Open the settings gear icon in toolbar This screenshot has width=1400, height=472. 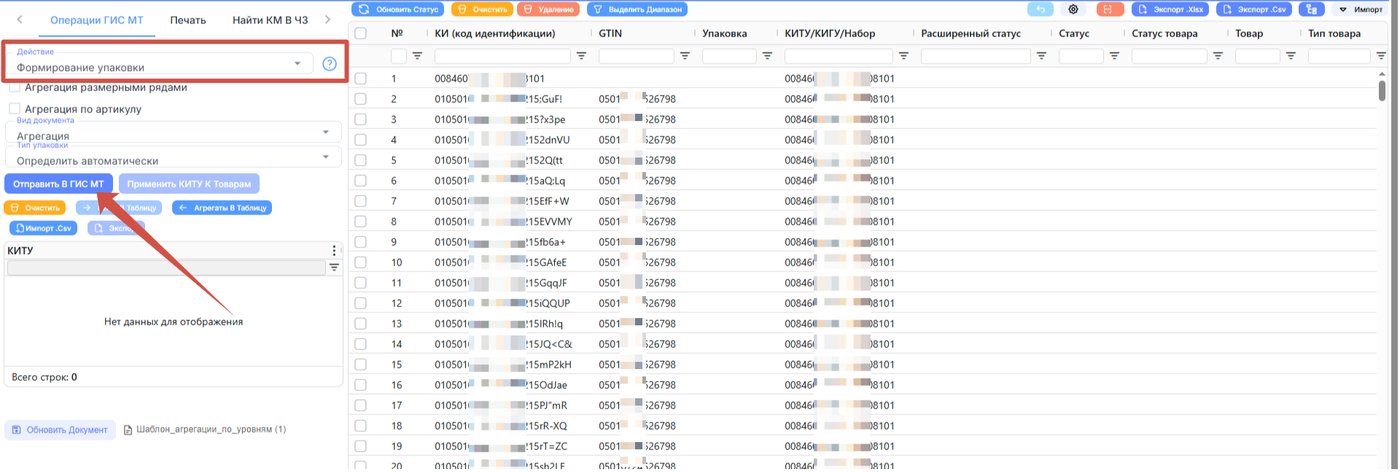(1074, 9)
